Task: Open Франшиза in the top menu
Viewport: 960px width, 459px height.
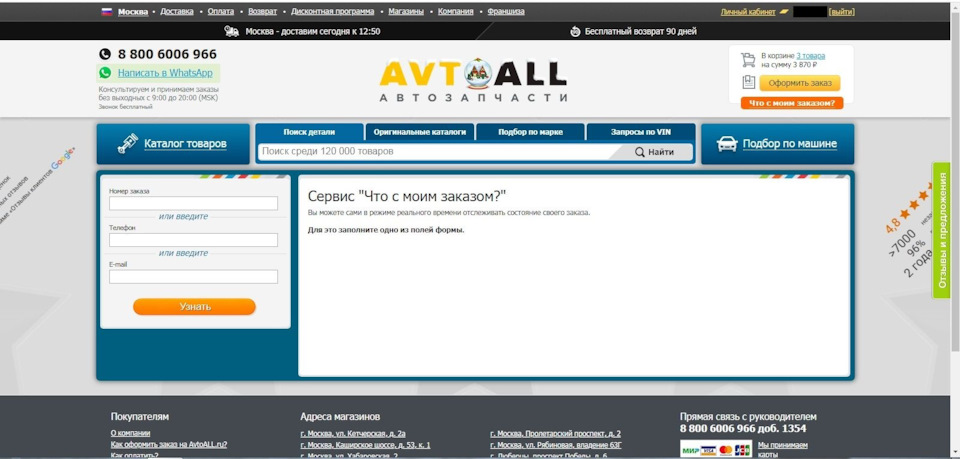Action: [x=506, y=12]
